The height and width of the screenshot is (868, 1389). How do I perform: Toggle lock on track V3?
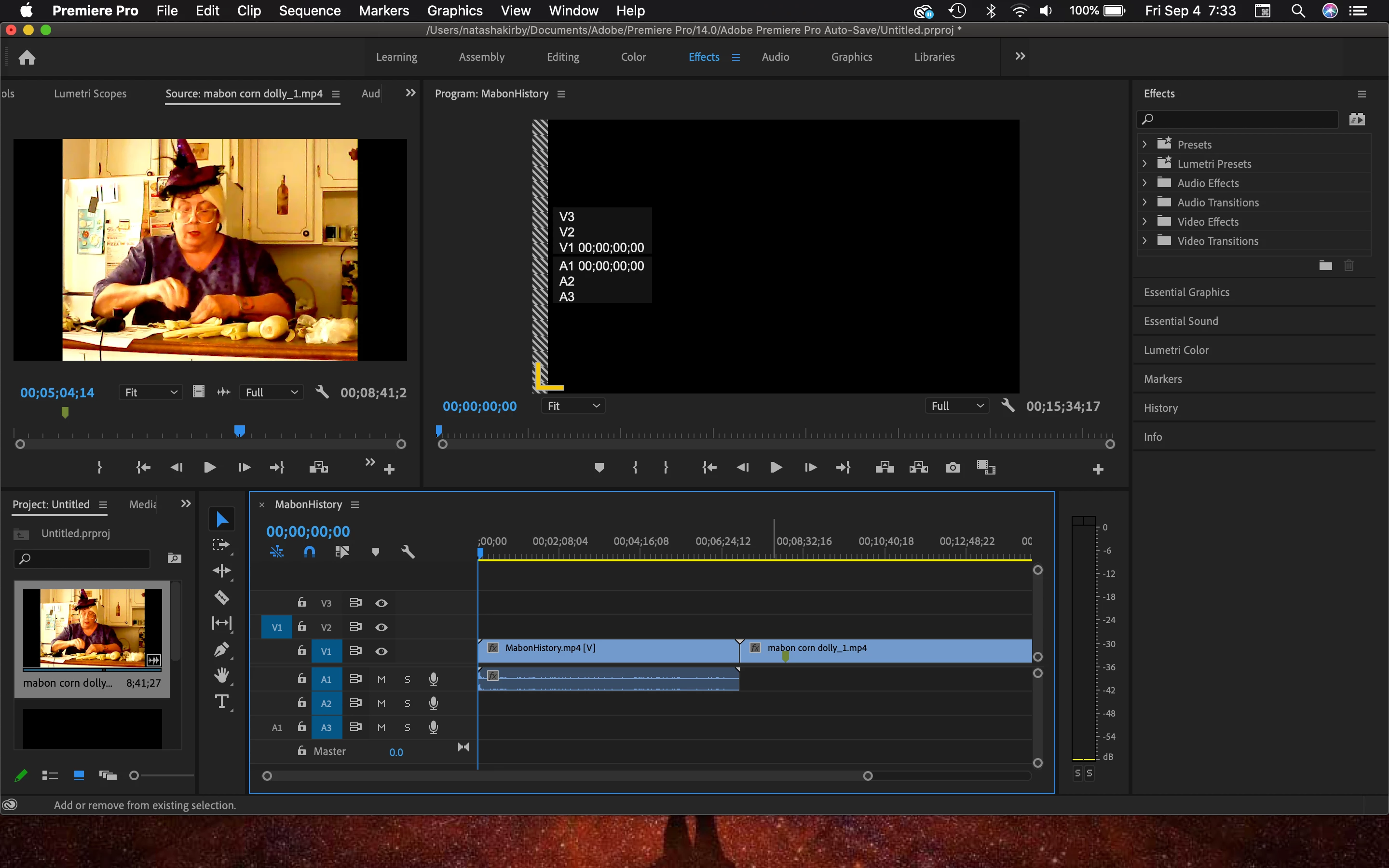[302, 602]
